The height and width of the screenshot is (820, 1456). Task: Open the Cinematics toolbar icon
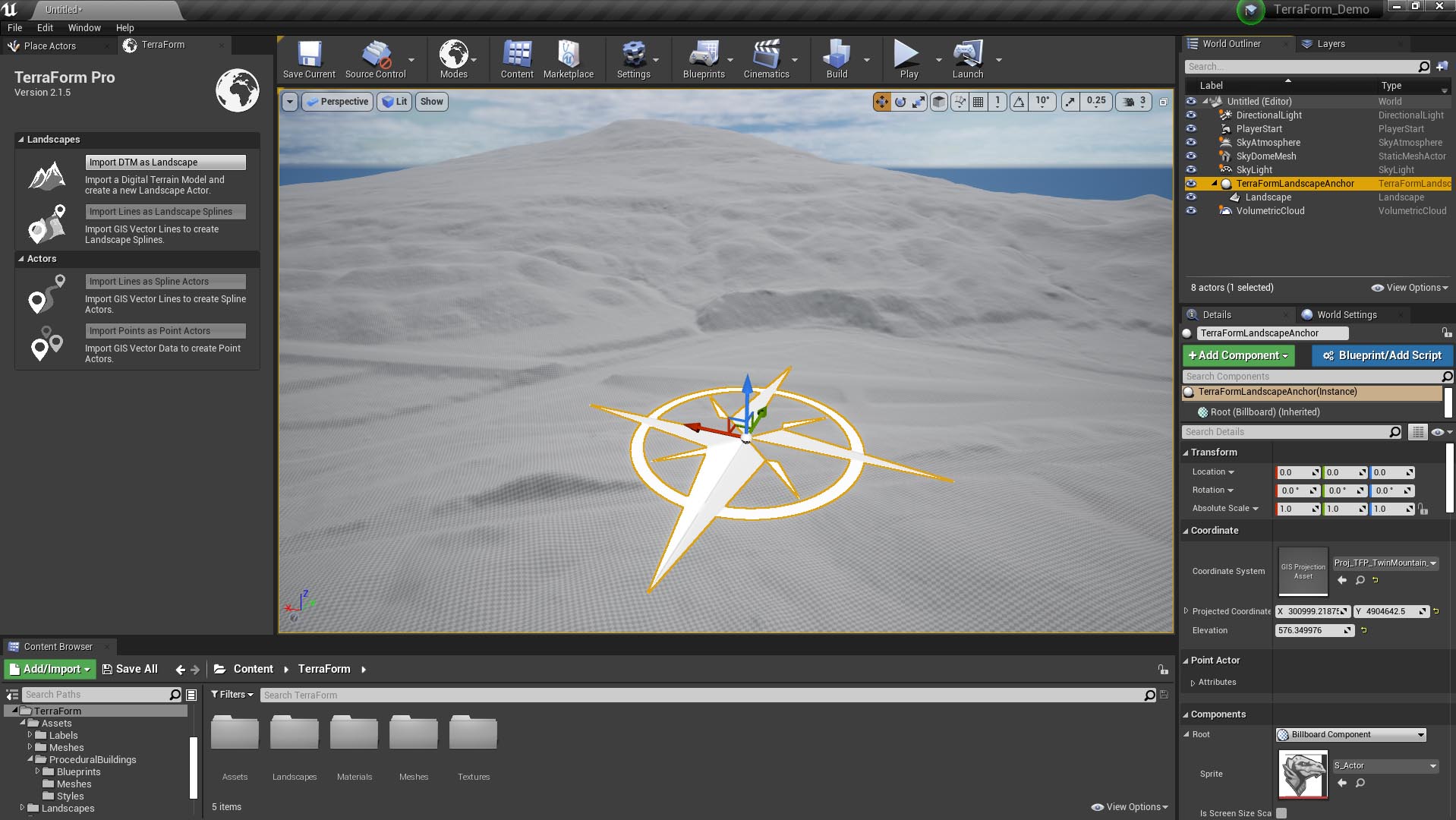766,59
